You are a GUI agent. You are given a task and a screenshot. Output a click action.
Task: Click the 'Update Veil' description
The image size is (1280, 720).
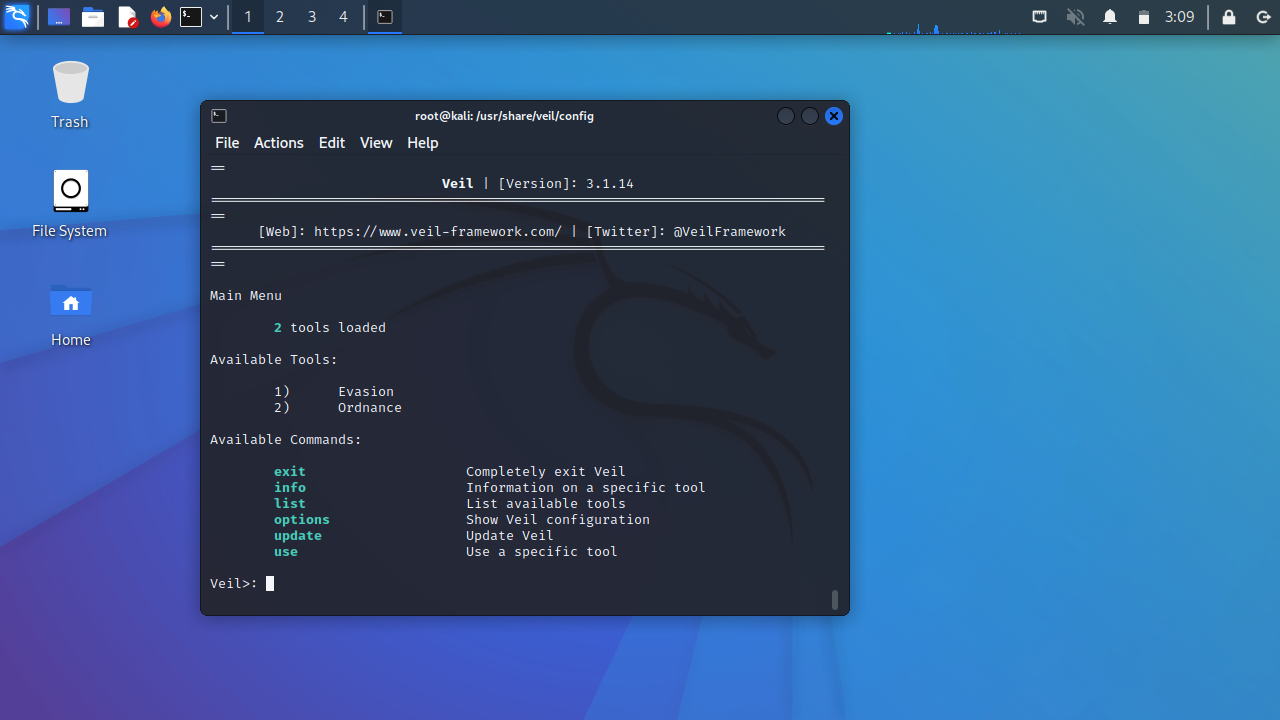pyautogui.click(x=510, y=536)
